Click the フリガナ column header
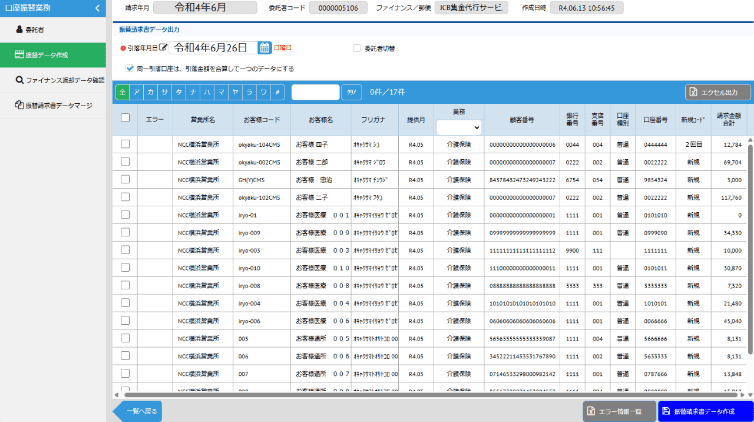This screenshot has height=422, width=754. pyautogui.click(x=373, y=120)
